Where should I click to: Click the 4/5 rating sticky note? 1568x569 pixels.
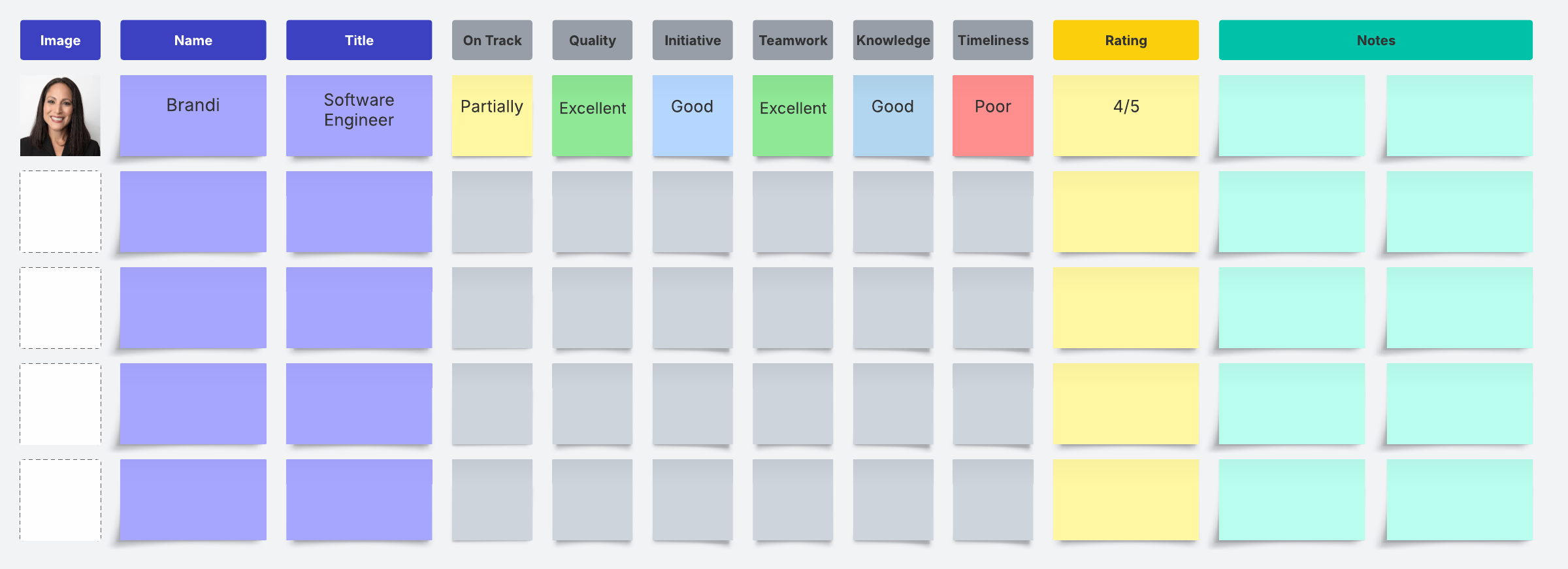pos(1126,116)
